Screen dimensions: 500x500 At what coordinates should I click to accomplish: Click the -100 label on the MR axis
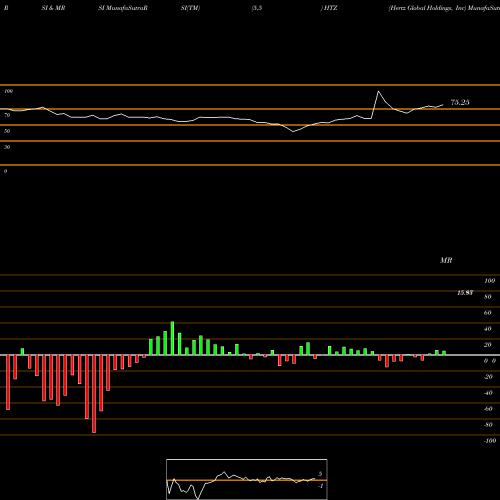coord(490,441)
